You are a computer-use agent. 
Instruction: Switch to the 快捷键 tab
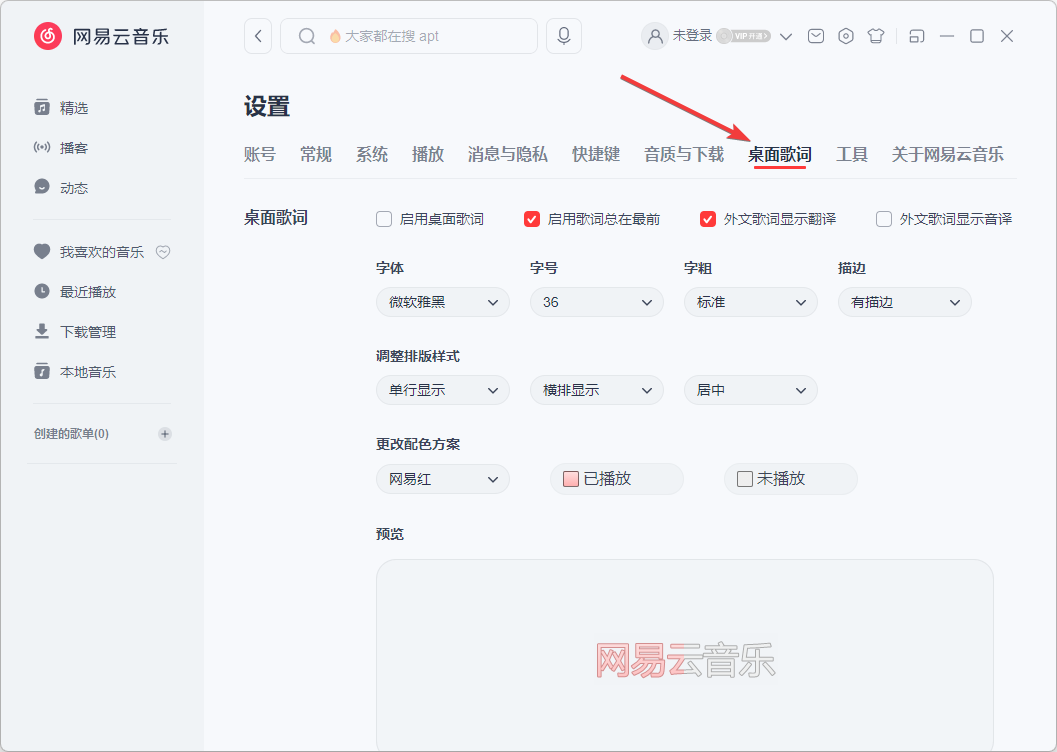pos(596,155)
